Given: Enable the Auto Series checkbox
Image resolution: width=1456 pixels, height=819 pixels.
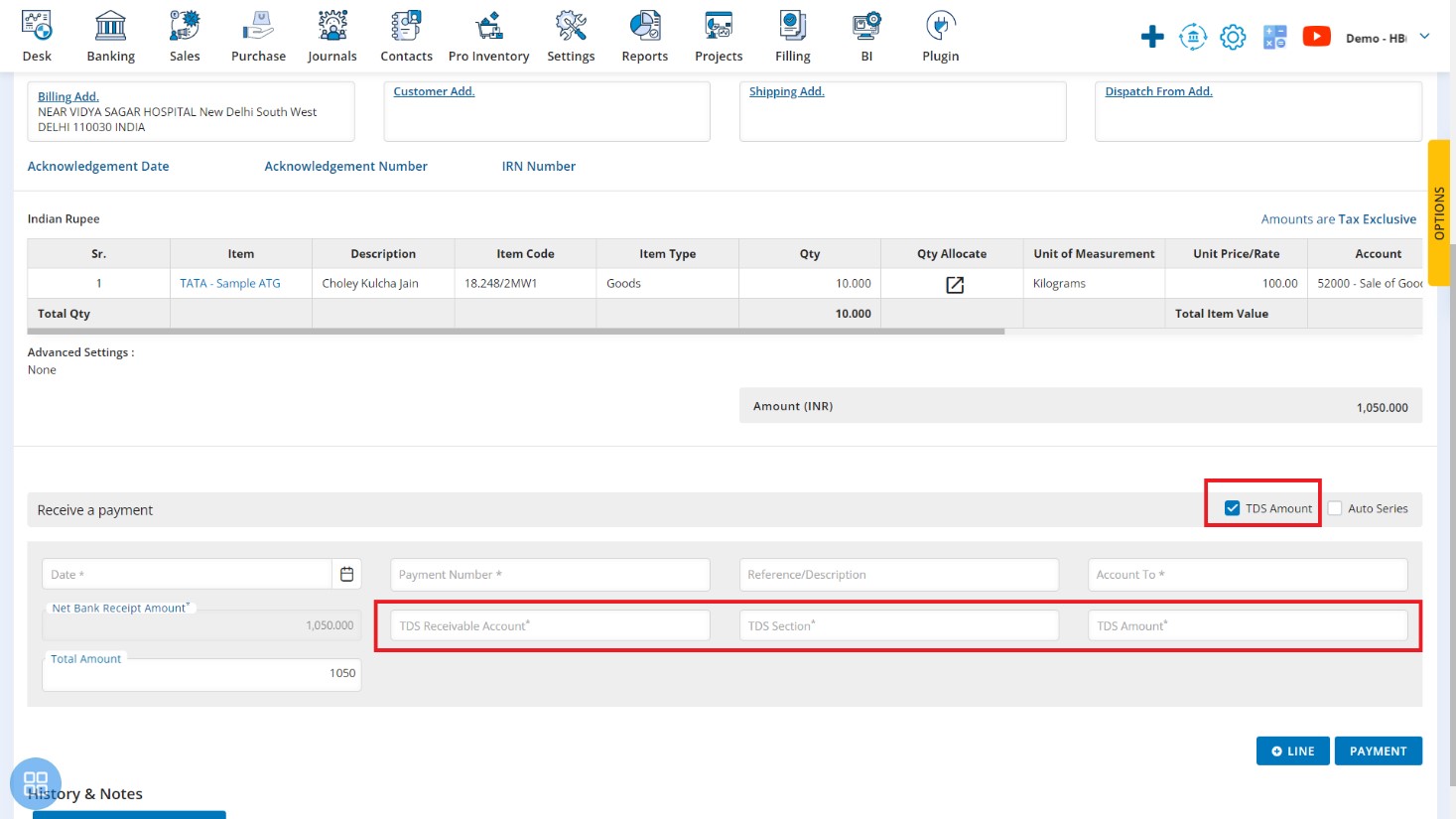Looking at the screenshot, I should tap(1335, 508).
